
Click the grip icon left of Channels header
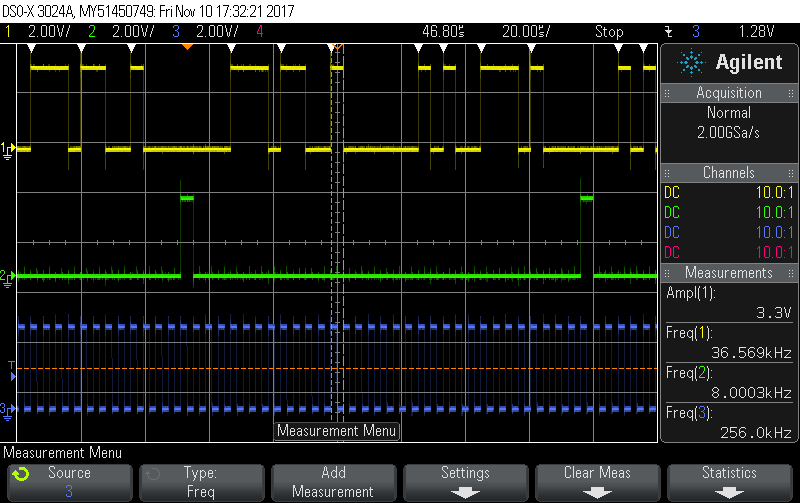point(667,173)
